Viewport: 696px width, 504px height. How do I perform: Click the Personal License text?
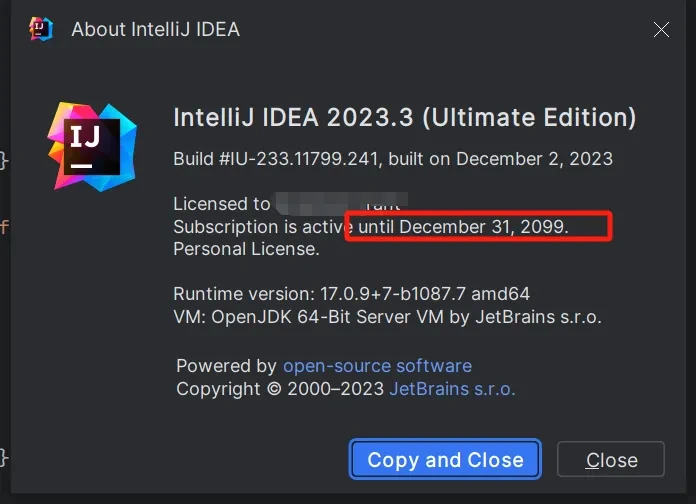point(246,249)
